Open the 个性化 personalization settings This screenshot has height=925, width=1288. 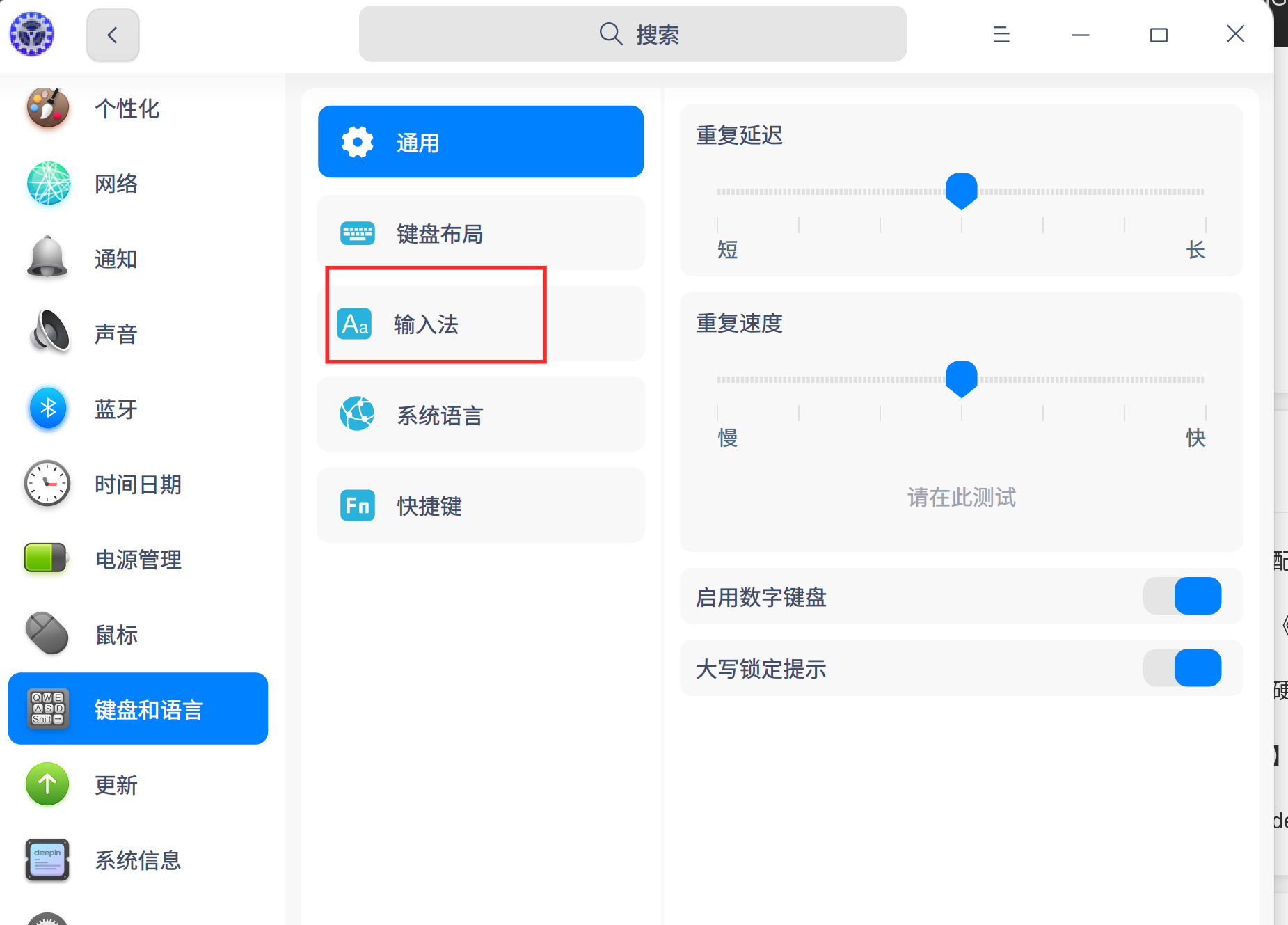tap(127, 109)
